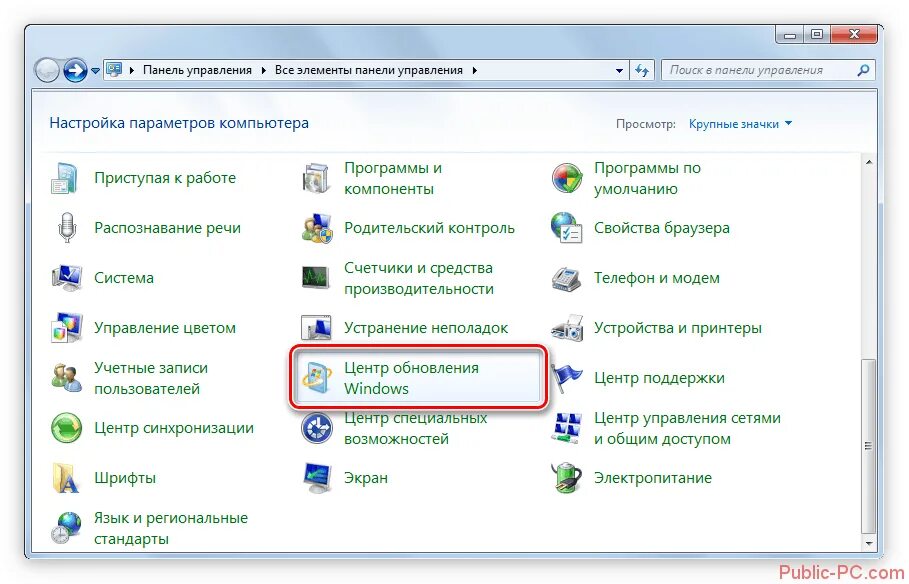Open the Центр обновления Windows link
Viewport: 909px width, 584px height.
click(x=411, y=378)
